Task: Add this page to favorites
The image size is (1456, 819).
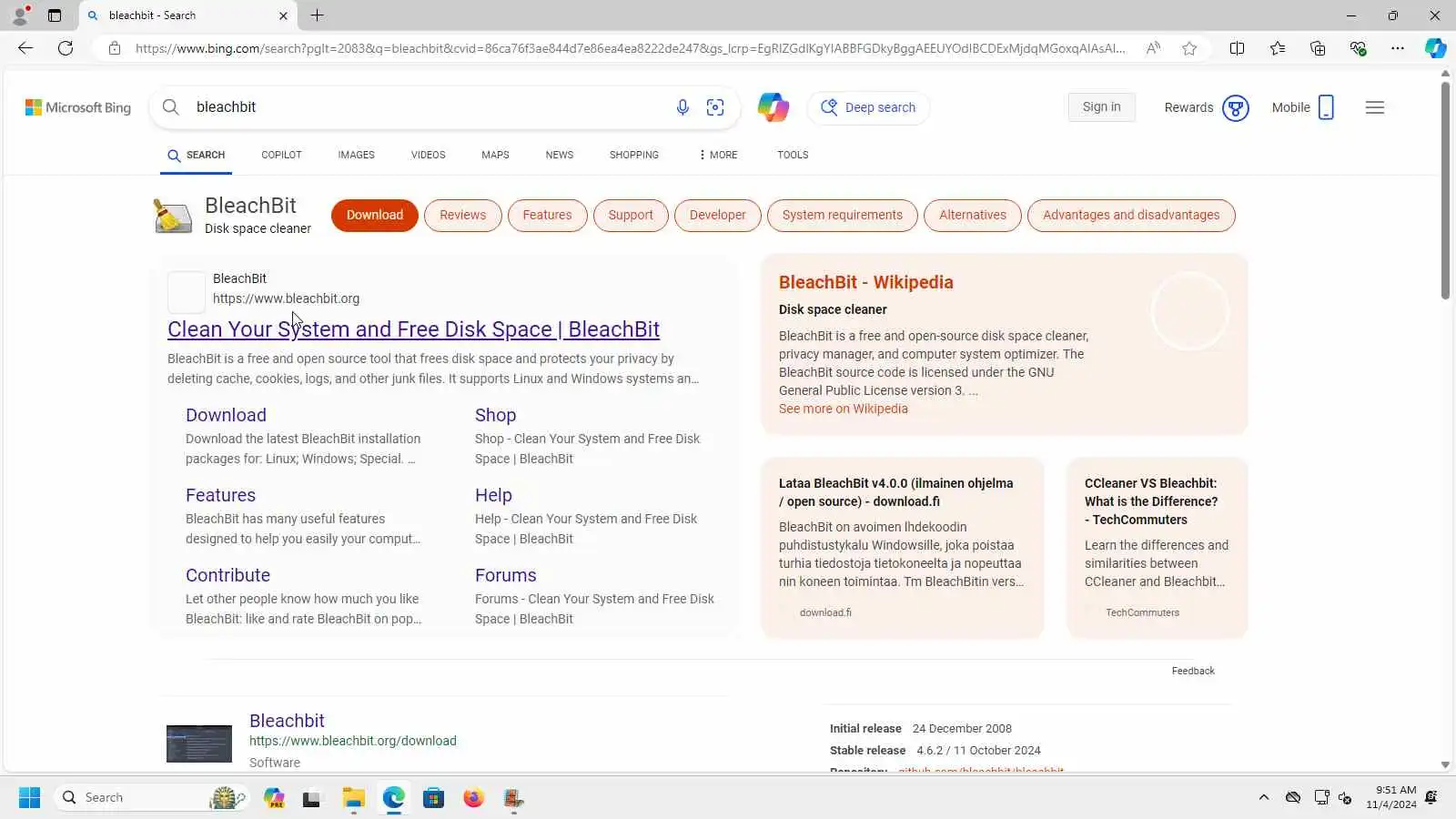Action: coord(1189,48)
